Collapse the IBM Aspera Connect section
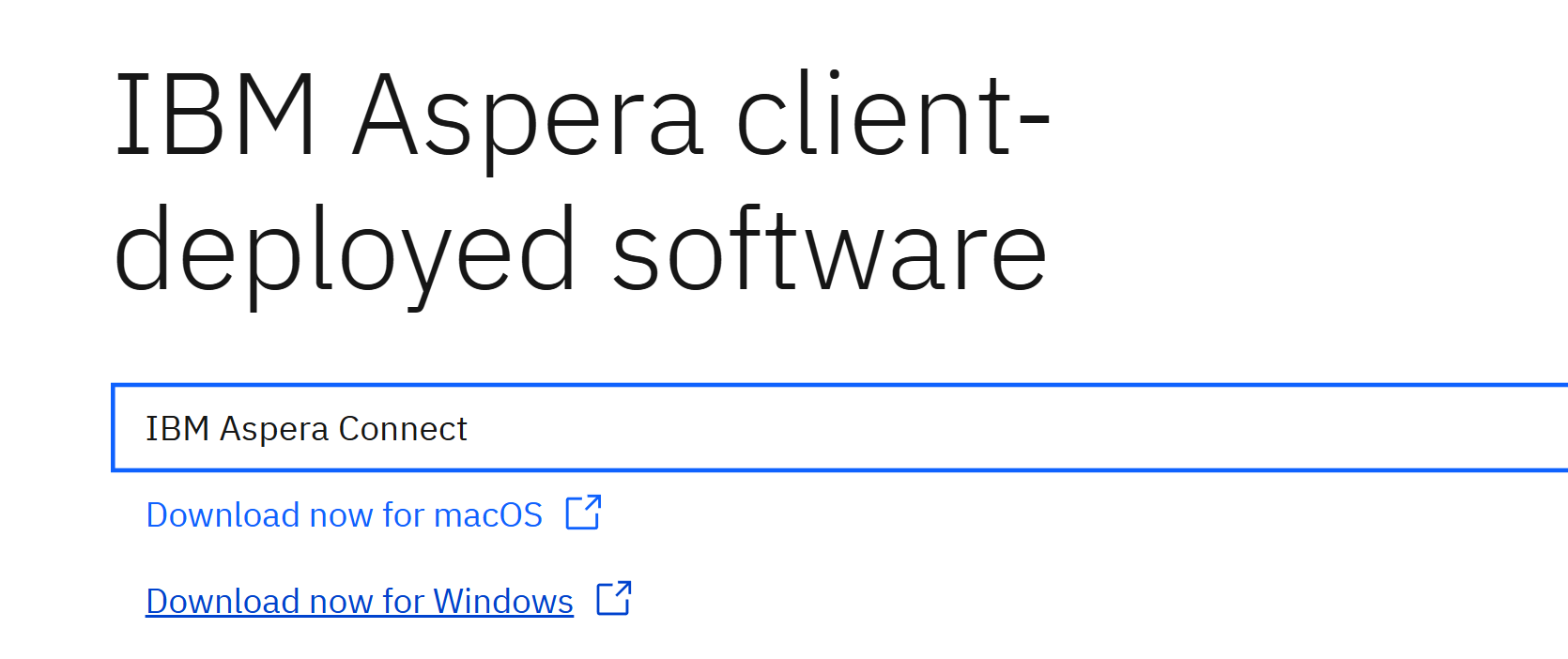1568x659 pixels. 839,428
